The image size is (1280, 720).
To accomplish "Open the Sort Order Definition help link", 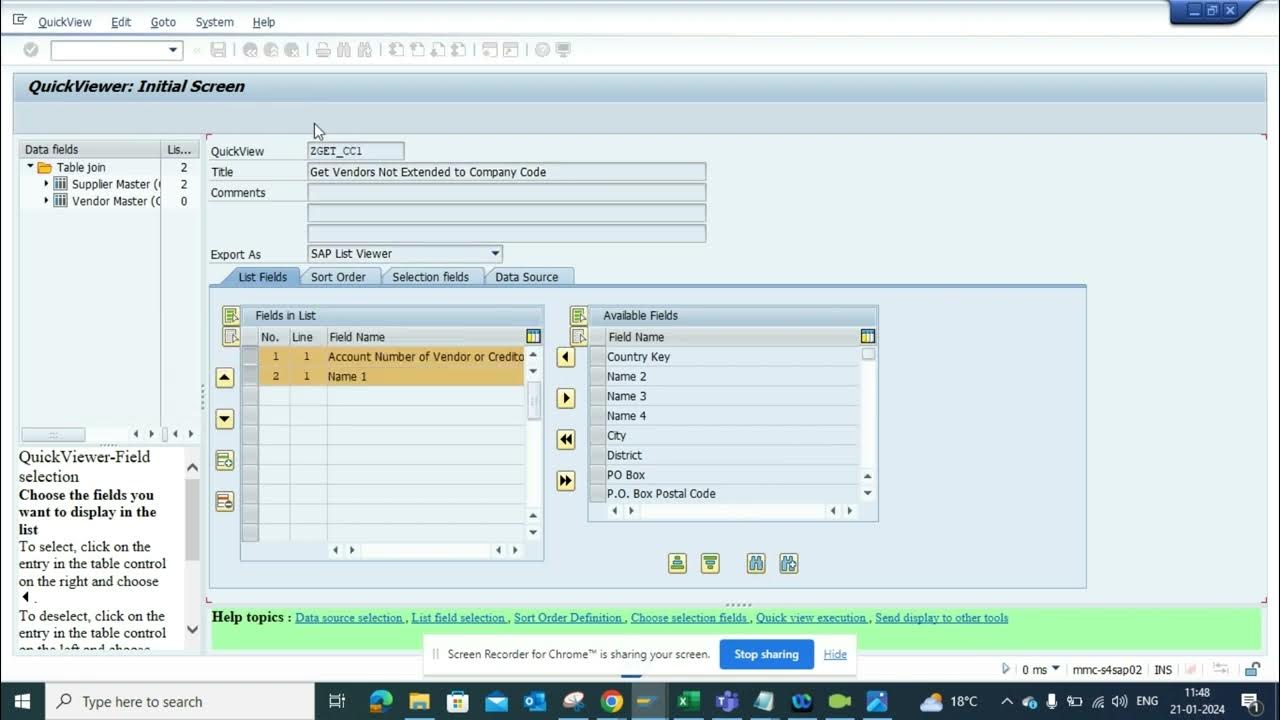I will [568, 618].
